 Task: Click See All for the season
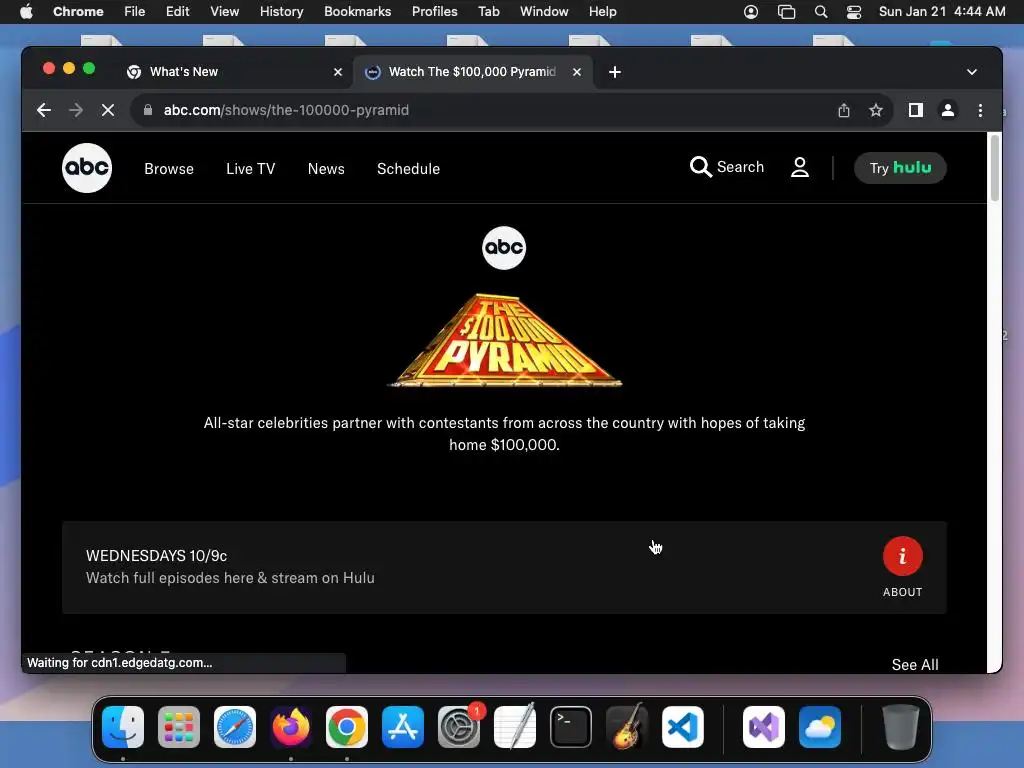915,664
